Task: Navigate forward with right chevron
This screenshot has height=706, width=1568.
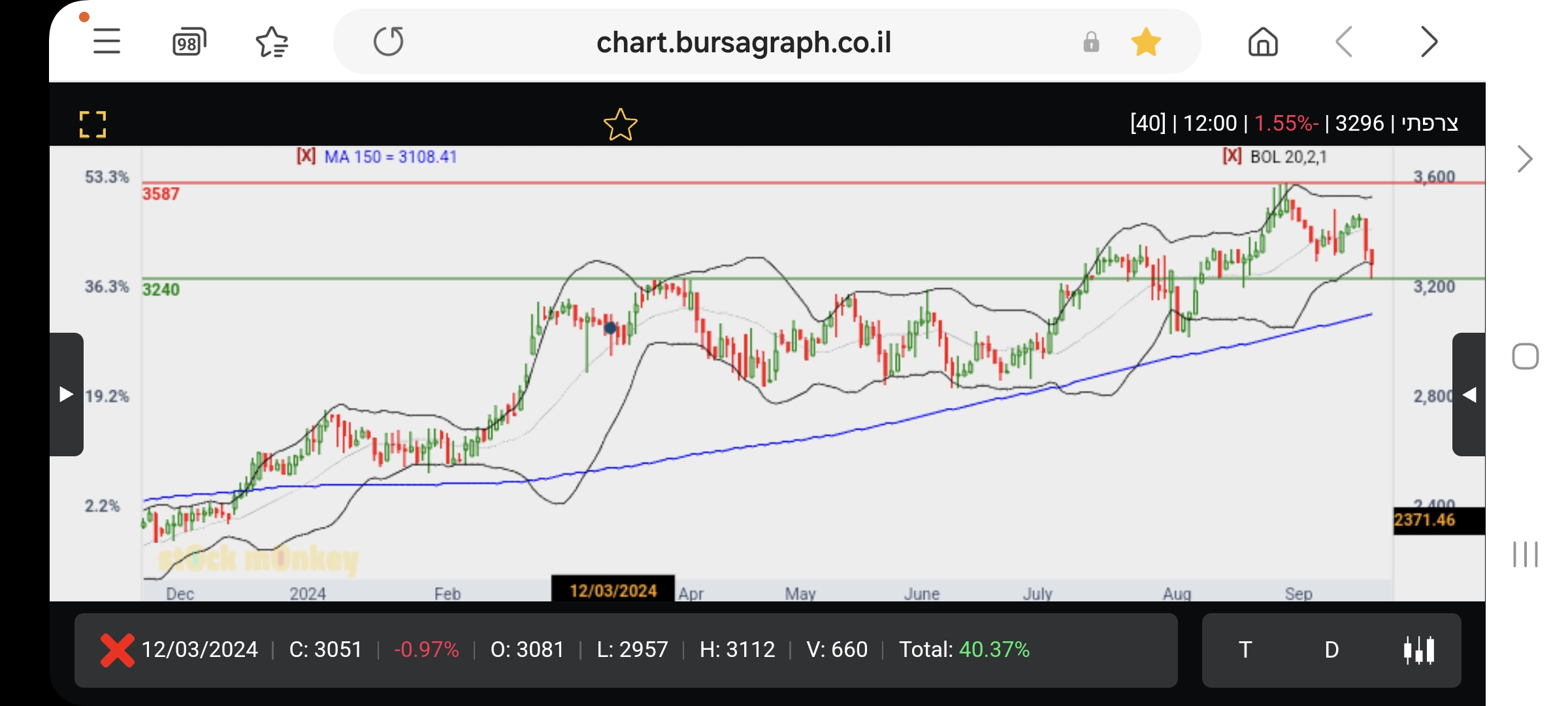Action: (x=1429, y=42)
